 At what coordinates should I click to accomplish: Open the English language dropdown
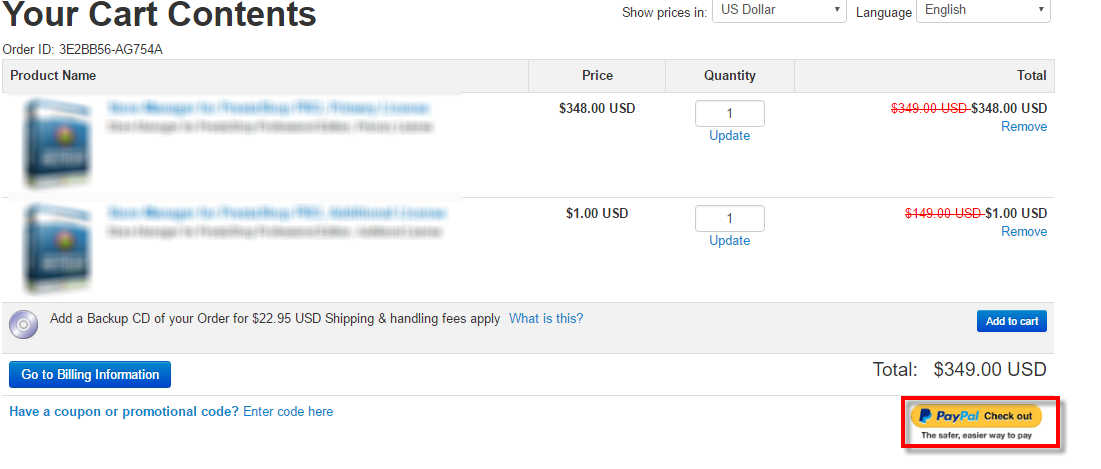click(983, 11)
